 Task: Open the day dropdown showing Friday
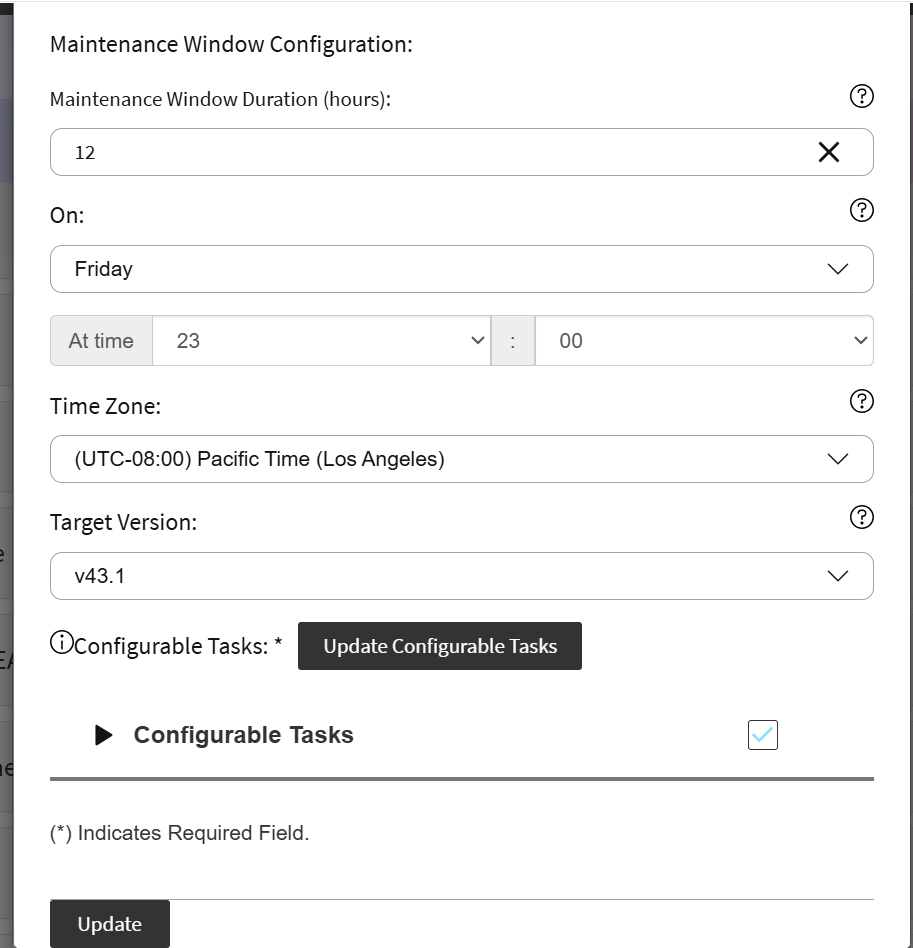coord(461,269)
